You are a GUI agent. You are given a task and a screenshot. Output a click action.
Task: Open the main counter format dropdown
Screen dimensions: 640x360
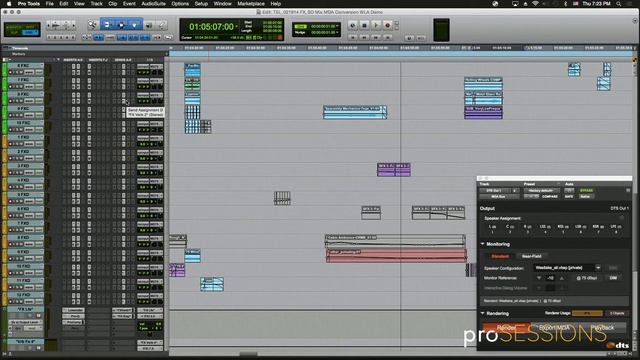(x=236, y=27)
